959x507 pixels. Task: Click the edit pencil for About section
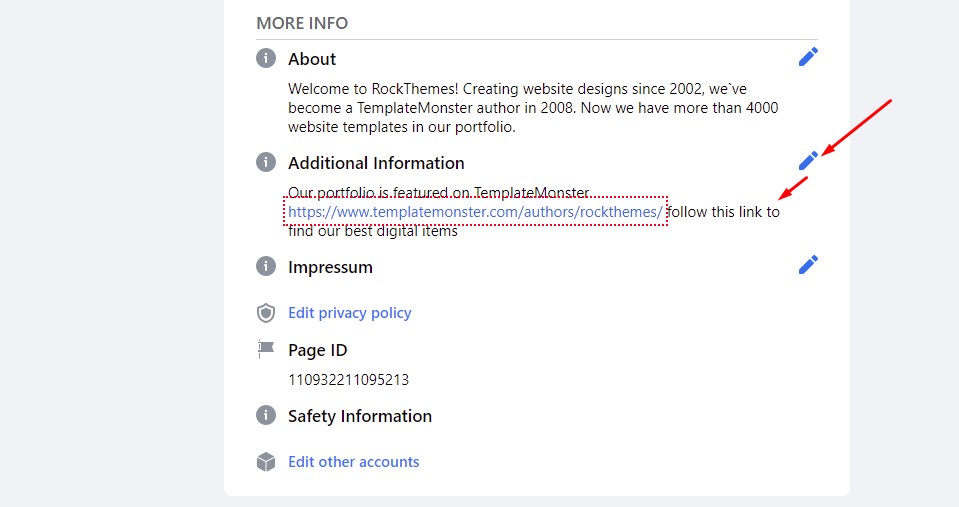(808, 57)
